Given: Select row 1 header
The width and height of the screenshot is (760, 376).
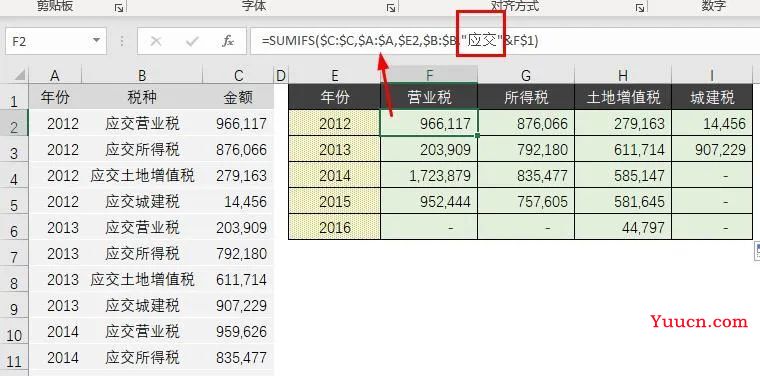Looking at the screenshot, I should coord(14,97).
